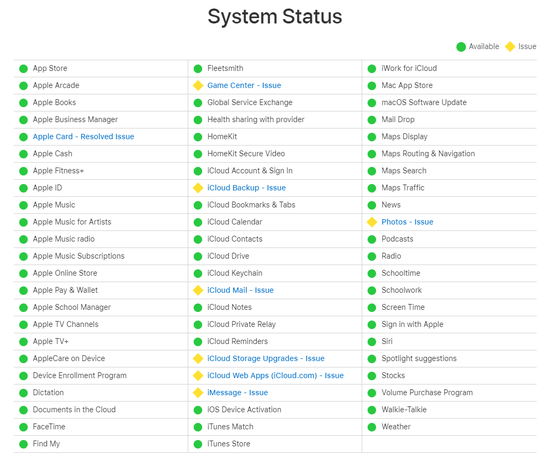
Task: Click the yellow diamond beside Game Center
Action: pyautogui.click(x=198, y=86)
